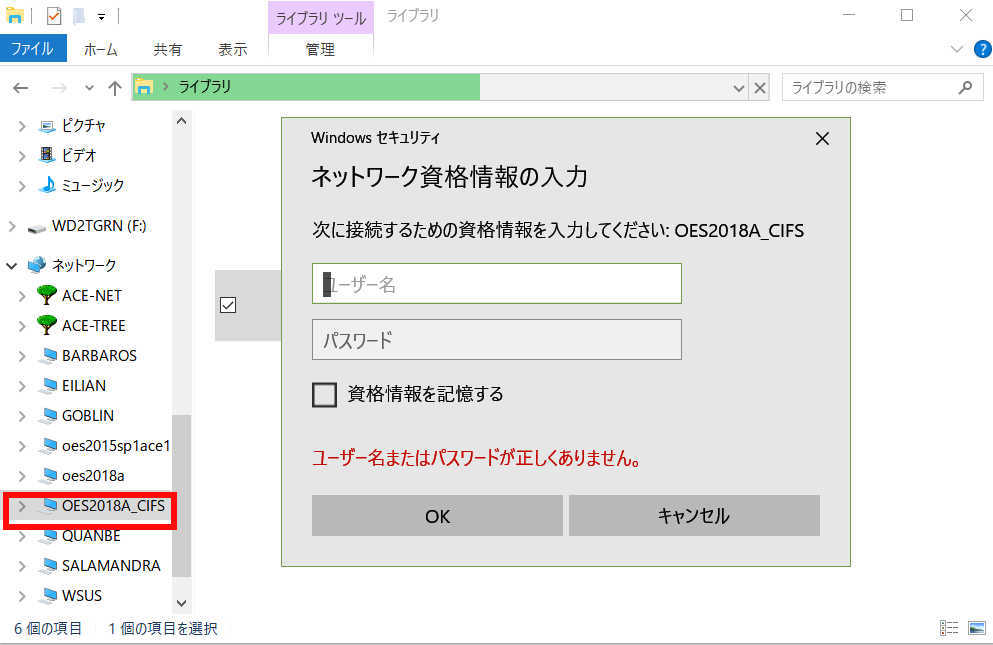Open the recent locations dropdown arrow
993x645 pixels.
coord(89,87)
